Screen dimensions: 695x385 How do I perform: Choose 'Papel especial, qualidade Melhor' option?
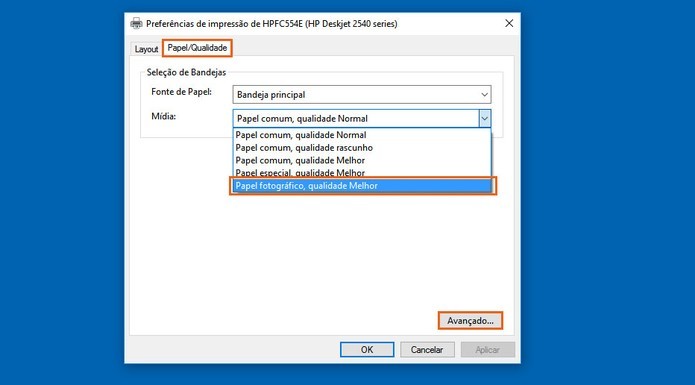(362, 173)
